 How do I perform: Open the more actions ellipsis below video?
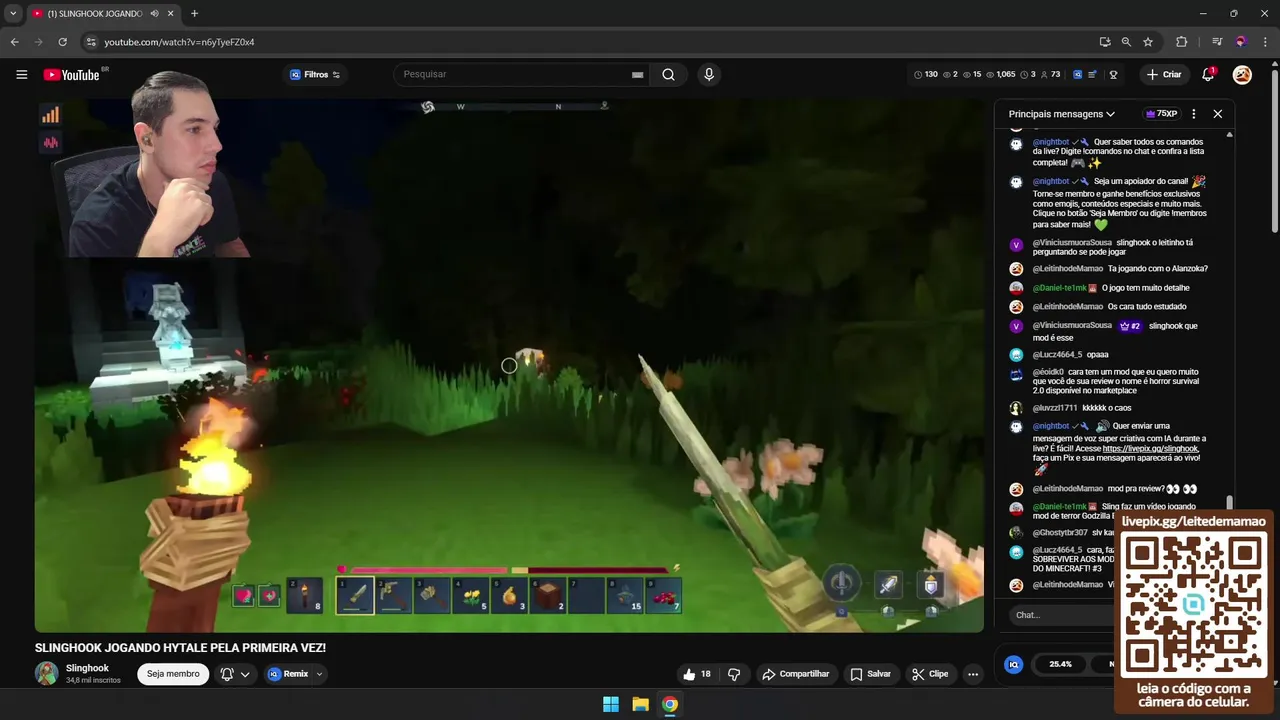click(973, 674)
